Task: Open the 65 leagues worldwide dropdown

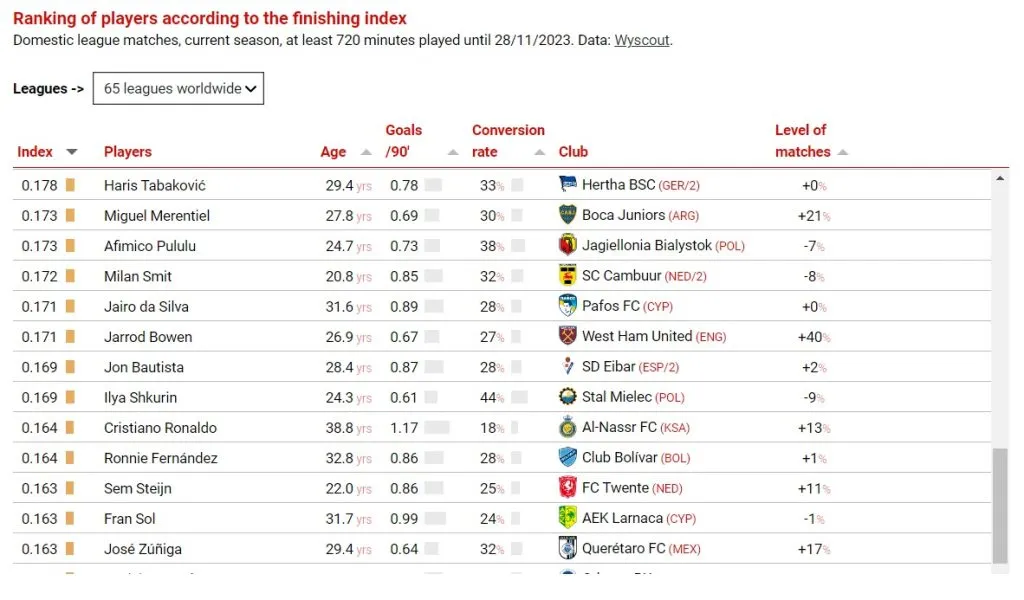Action: coord(178,88)
